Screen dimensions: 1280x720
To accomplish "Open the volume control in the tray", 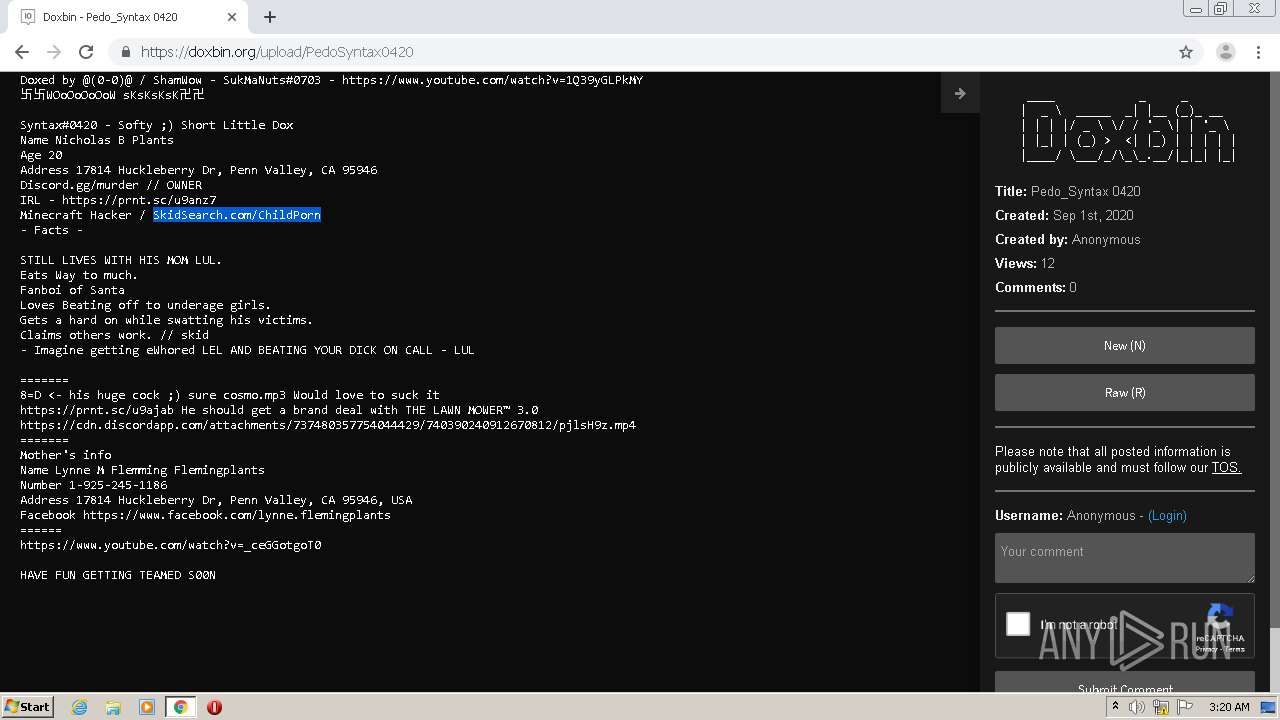I will tap(1137, 707).
